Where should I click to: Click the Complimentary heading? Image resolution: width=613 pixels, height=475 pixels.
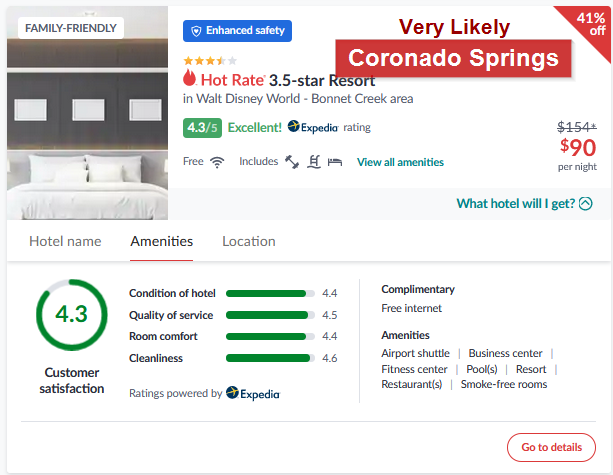(418, 289)
